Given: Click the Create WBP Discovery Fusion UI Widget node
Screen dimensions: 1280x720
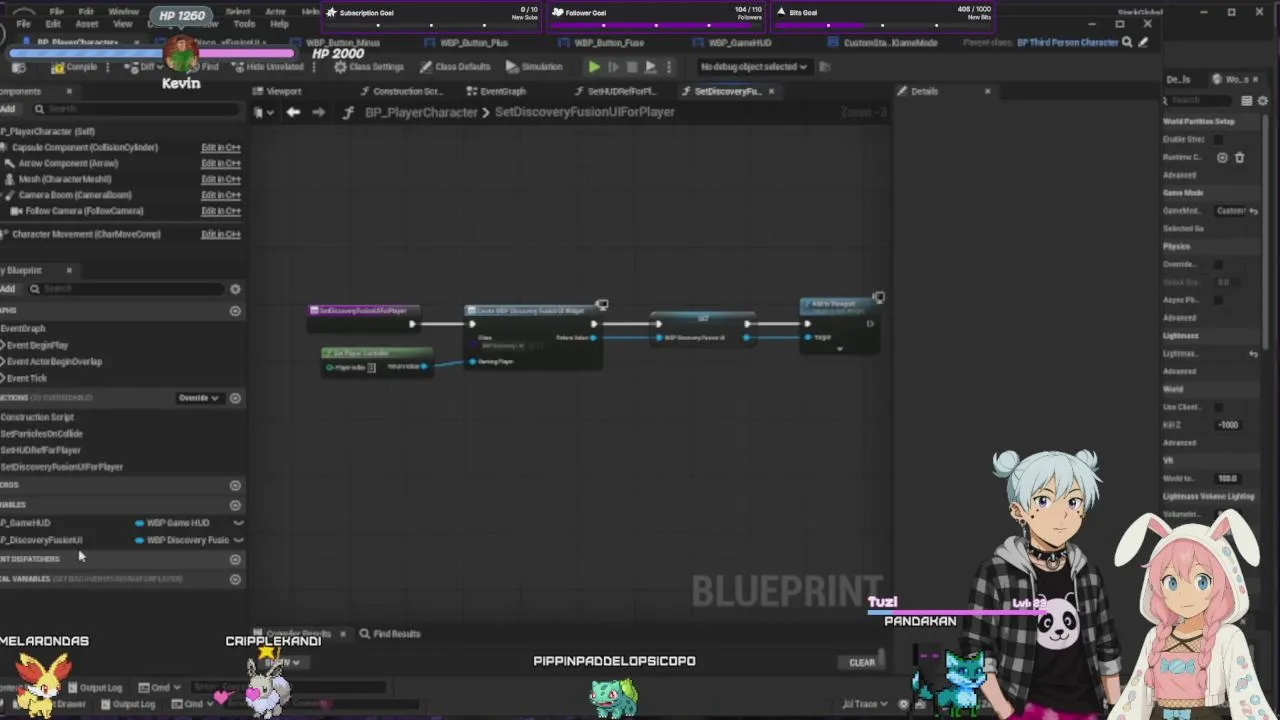Looking at the screenshot, I should tap(533, 337).
